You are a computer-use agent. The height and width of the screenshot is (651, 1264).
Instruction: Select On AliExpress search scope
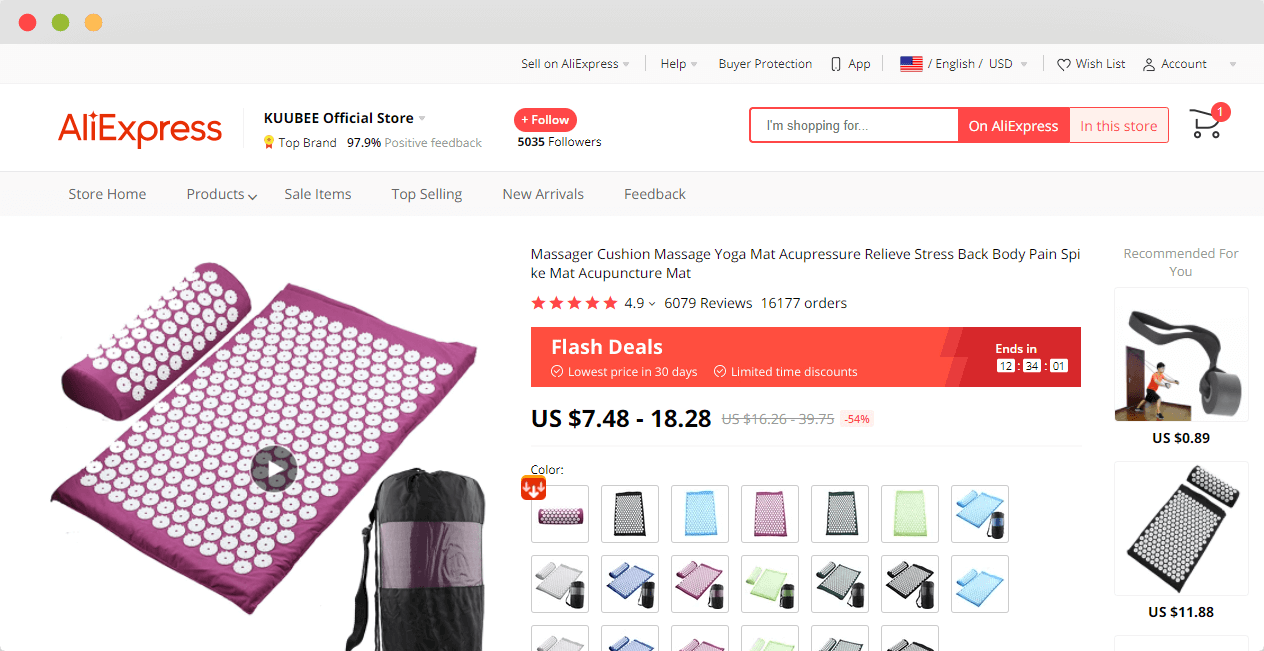[1013, 126]
